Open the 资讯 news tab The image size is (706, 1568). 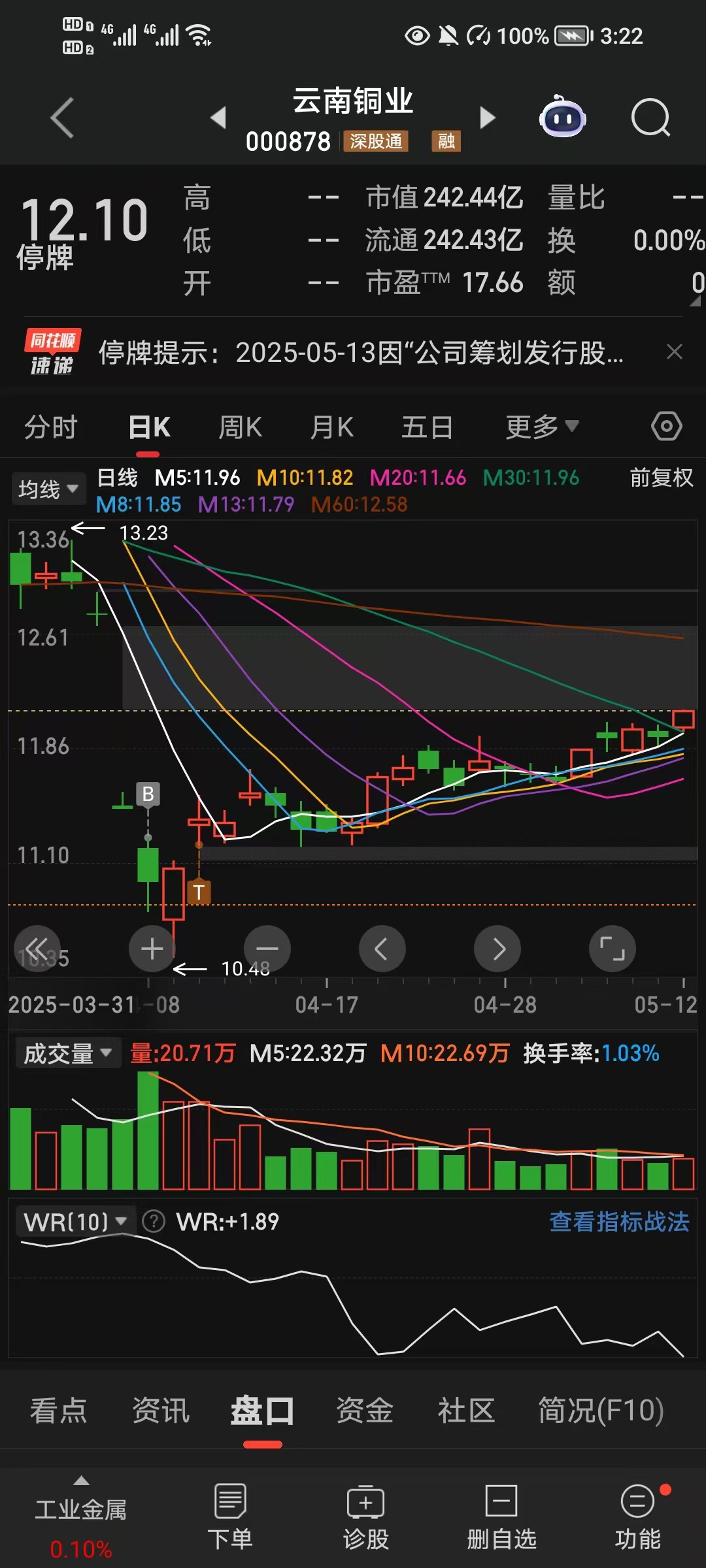pos(161,1410)
